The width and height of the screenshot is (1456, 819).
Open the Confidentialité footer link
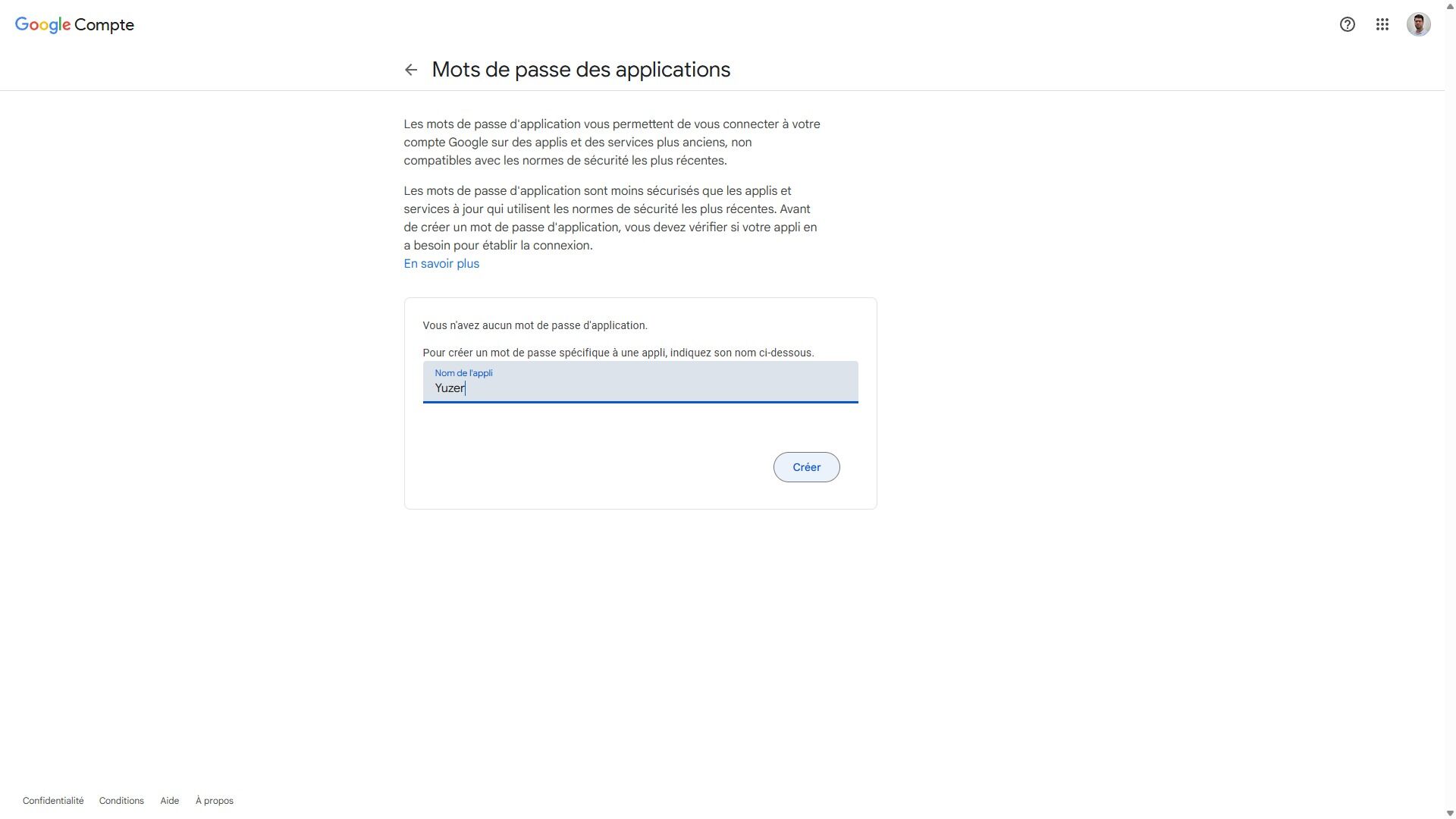coord(53,801)
